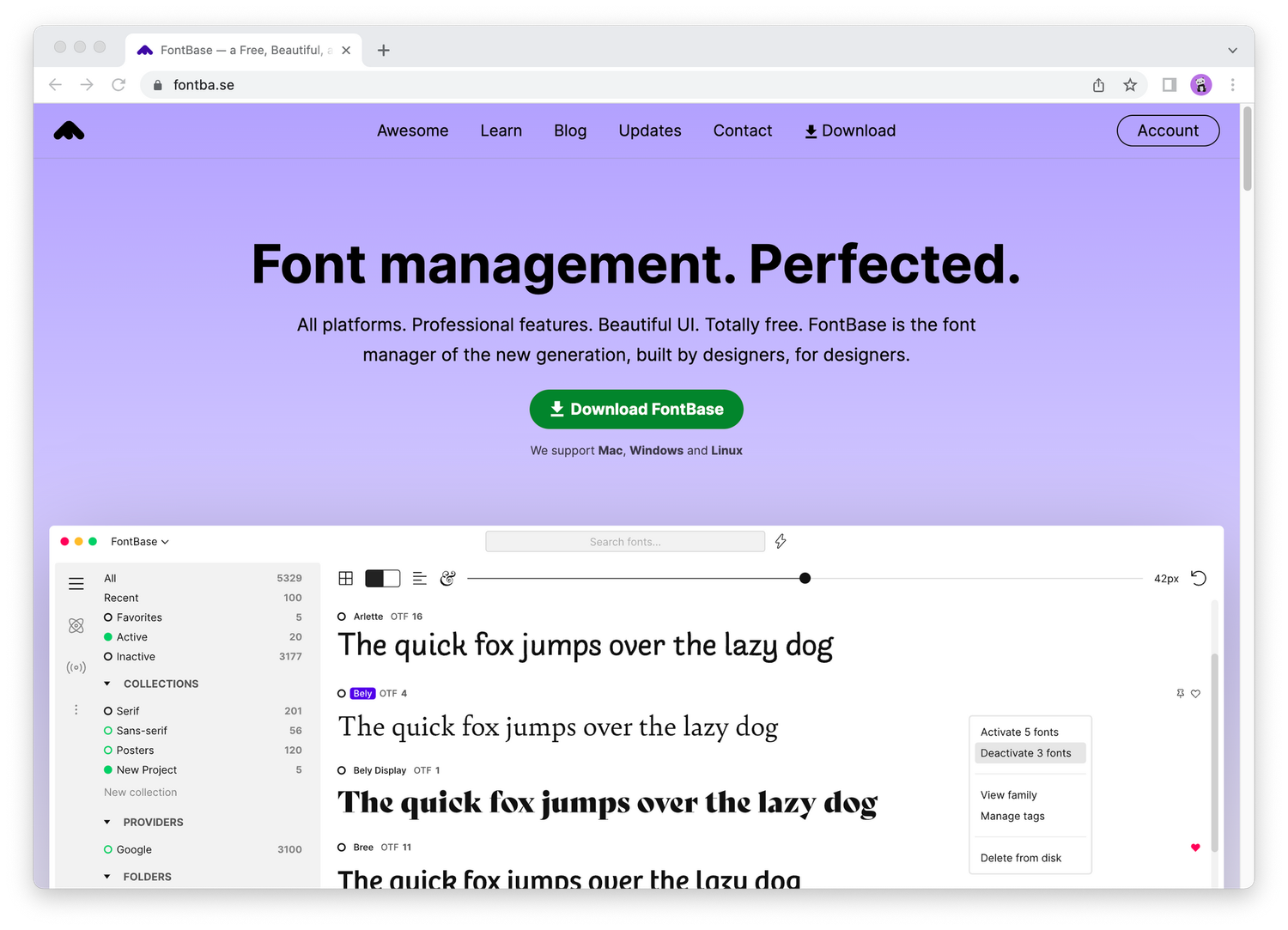
Task: Switch to grid view icon
Action: tap(346, 578)
